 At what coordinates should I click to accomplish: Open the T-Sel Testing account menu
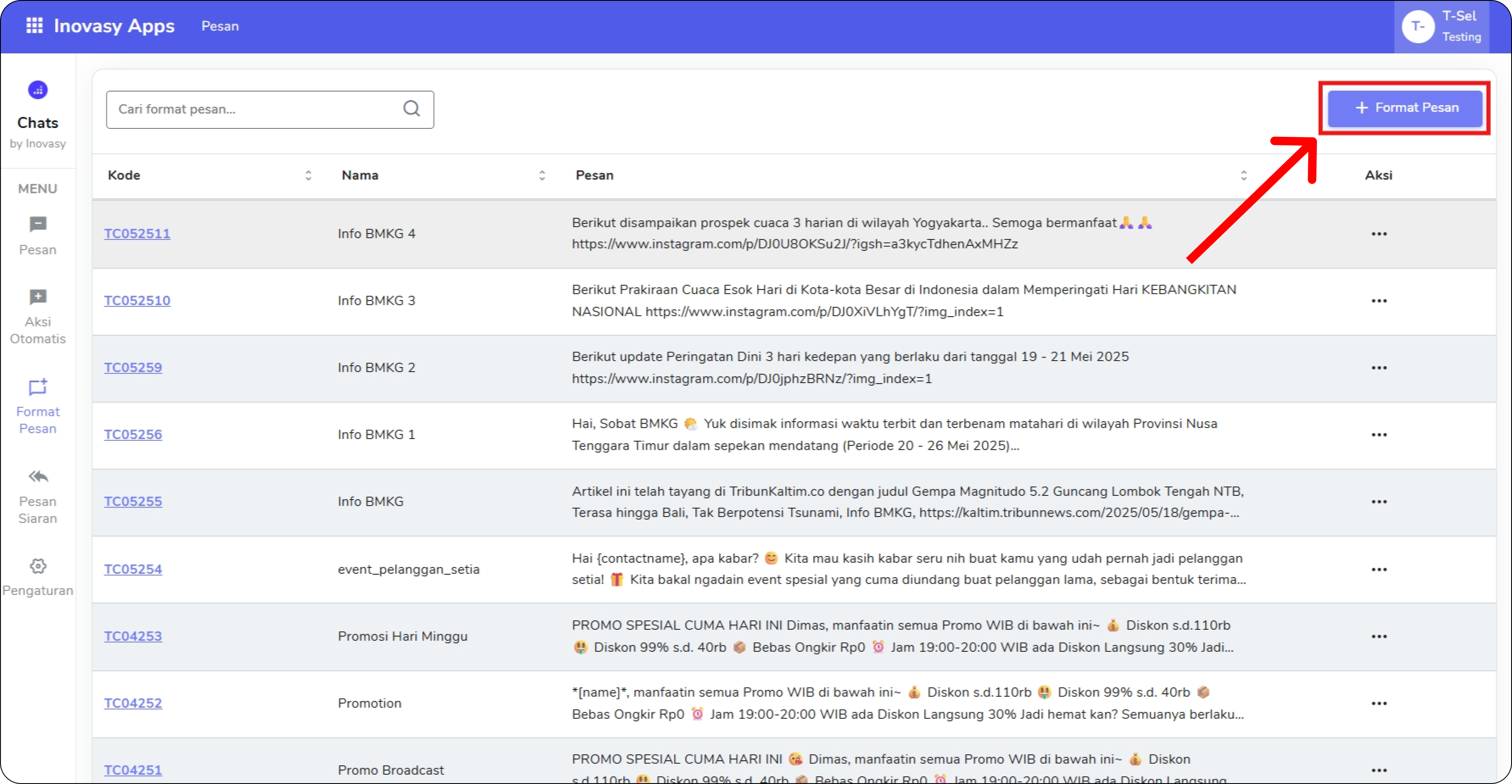1441,26
